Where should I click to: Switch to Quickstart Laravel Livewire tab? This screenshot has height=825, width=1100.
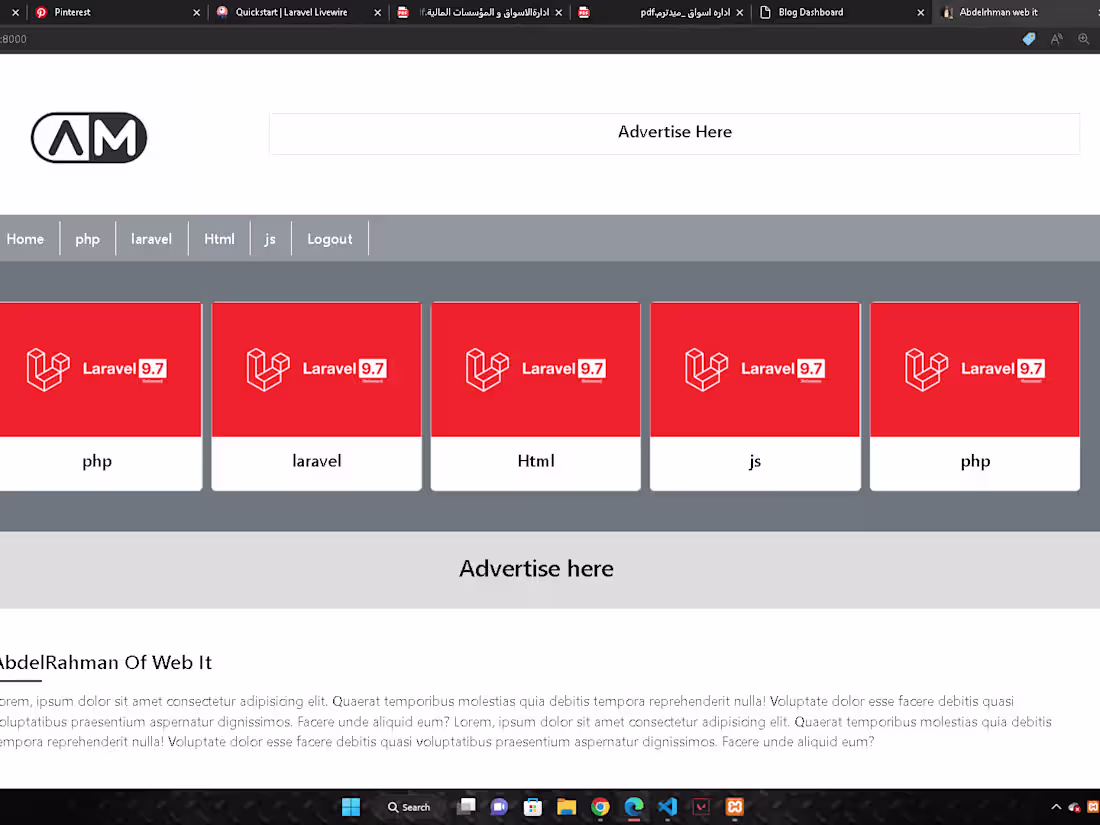pyautogui.click(x=297, y=12)
